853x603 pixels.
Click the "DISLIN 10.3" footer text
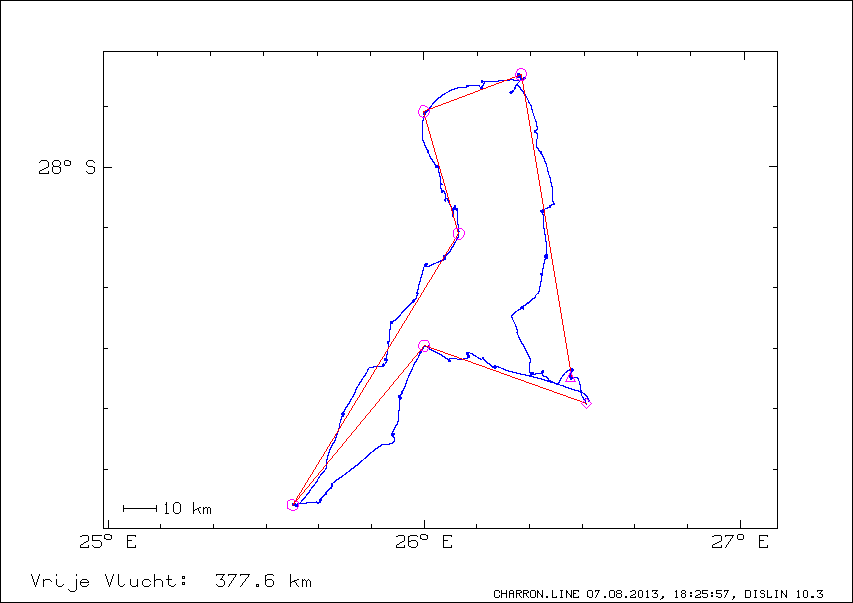pyautogui.click(x=784, y=594)
